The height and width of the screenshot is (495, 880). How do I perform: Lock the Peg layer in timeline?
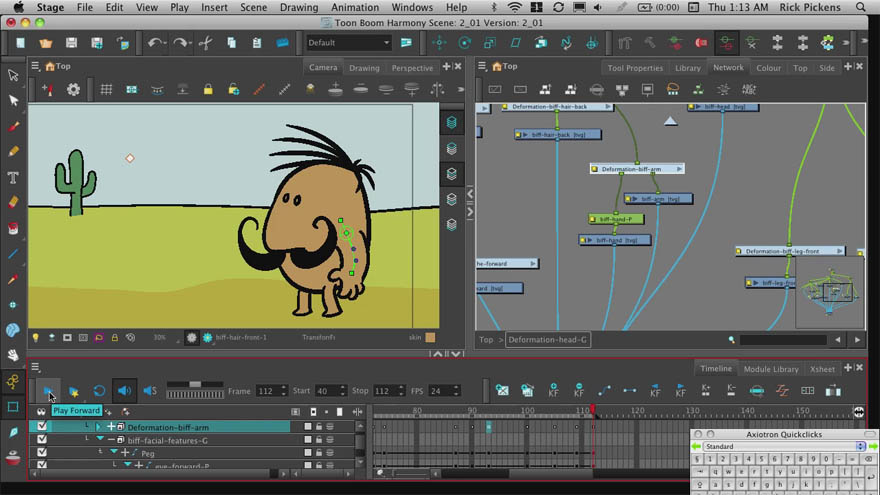319,453
